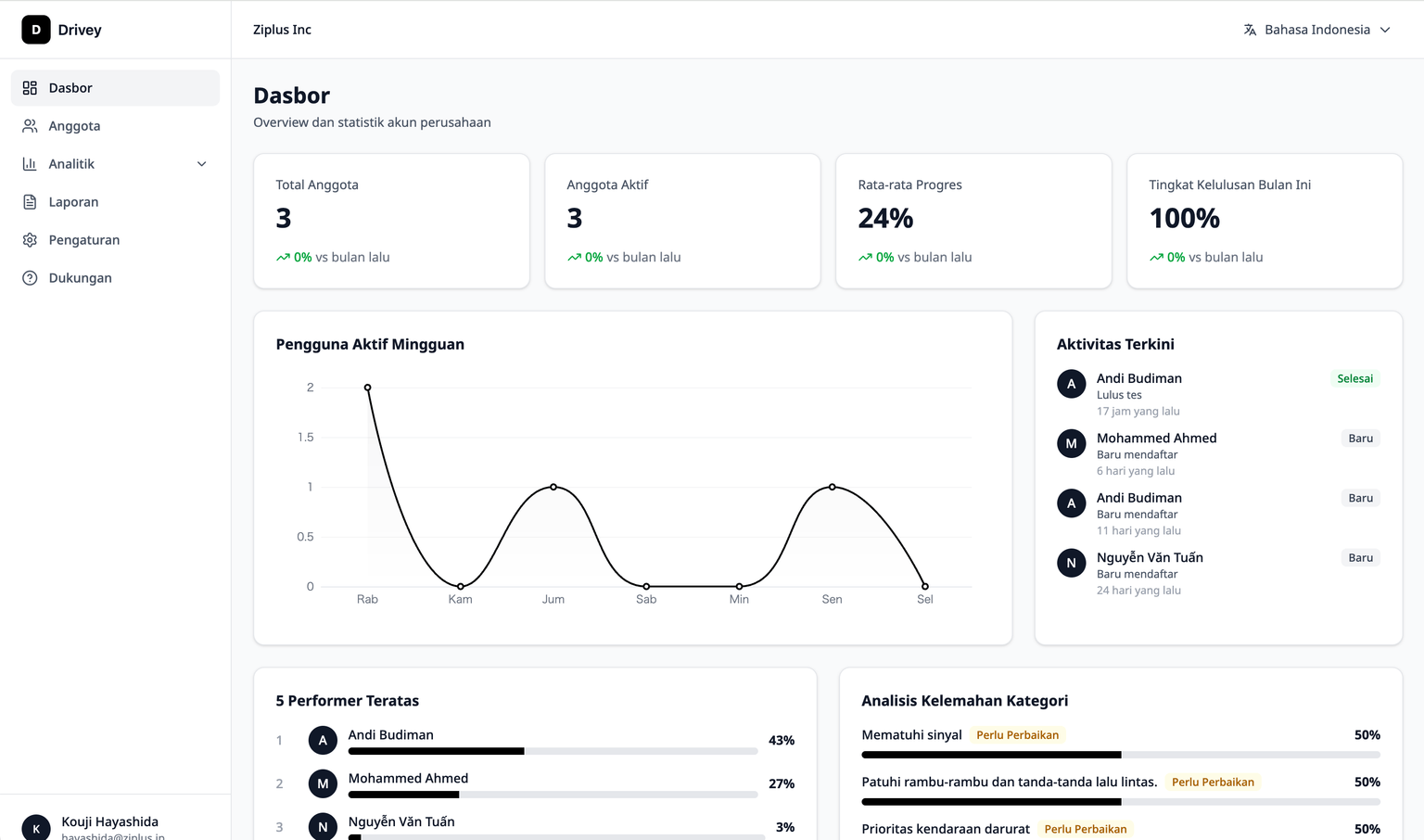Click the Selesai badge for Andi Budiman
Image resolution: width=1424 pixels, height=840 pixels.
[1354, 378]
